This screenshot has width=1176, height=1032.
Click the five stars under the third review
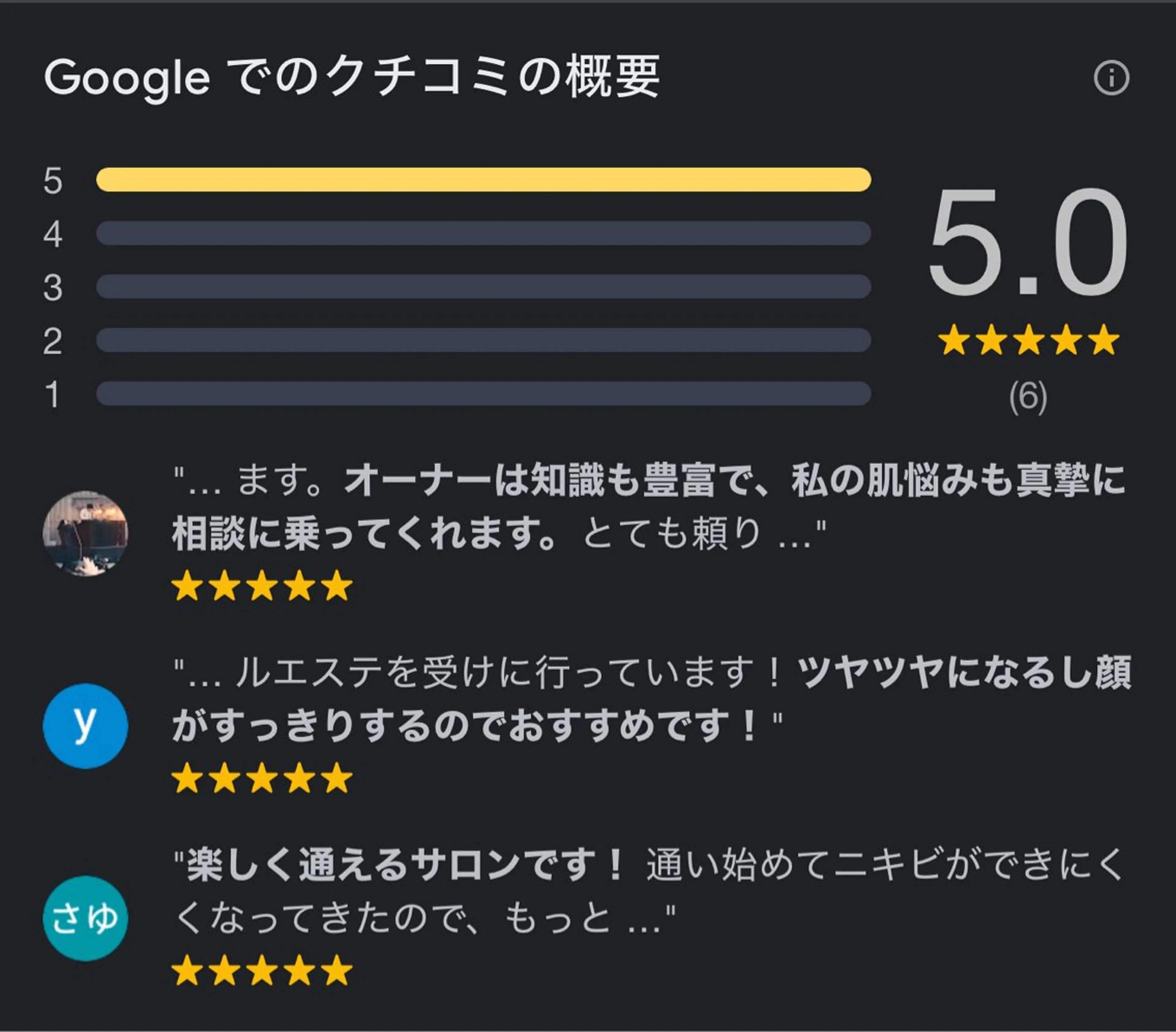click(262, 971)
